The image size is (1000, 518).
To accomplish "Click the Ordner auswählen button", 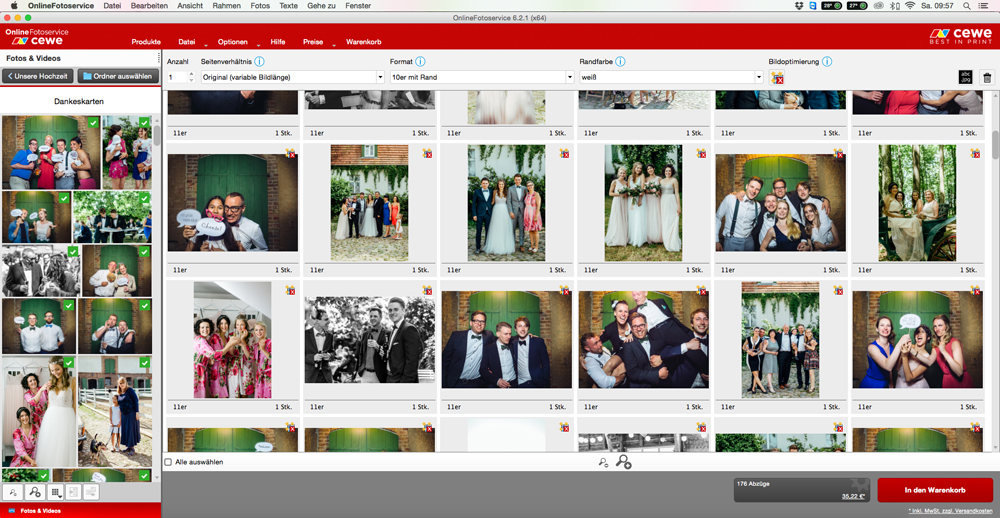I will [x=119, y=76].
